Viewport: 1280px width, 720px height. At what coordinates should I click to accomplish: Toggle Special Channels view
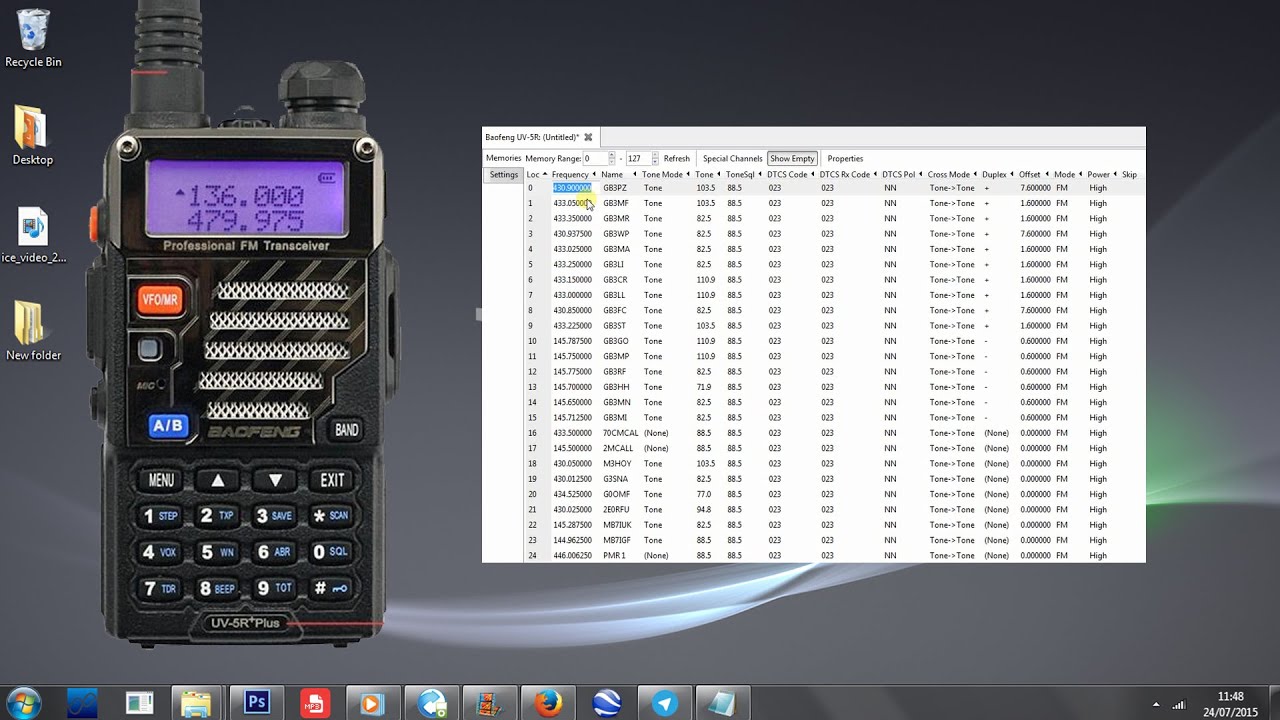tap(732, 158)
